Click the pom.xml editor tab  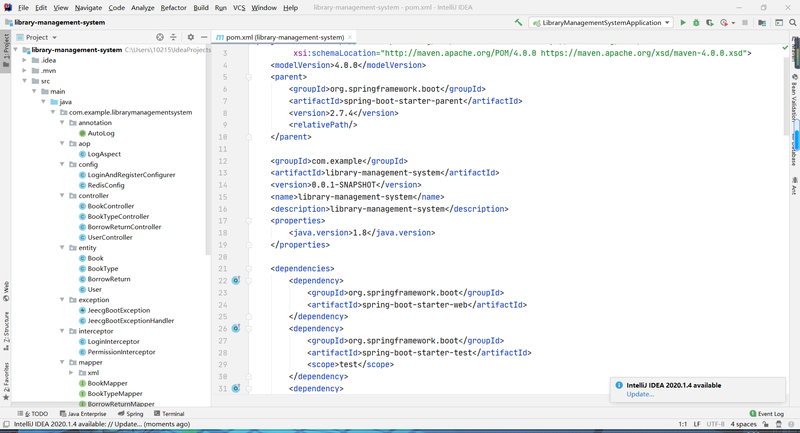[x=284, y=37]
